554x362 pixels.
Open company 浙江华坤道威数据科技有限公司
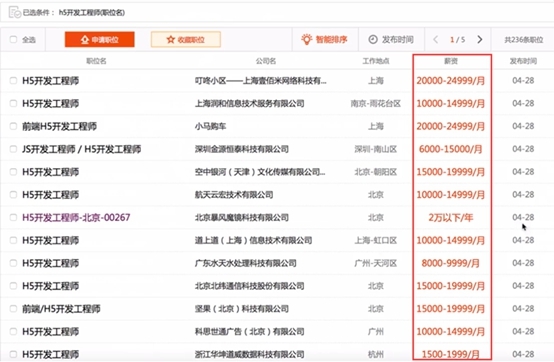tap(249, 354)
